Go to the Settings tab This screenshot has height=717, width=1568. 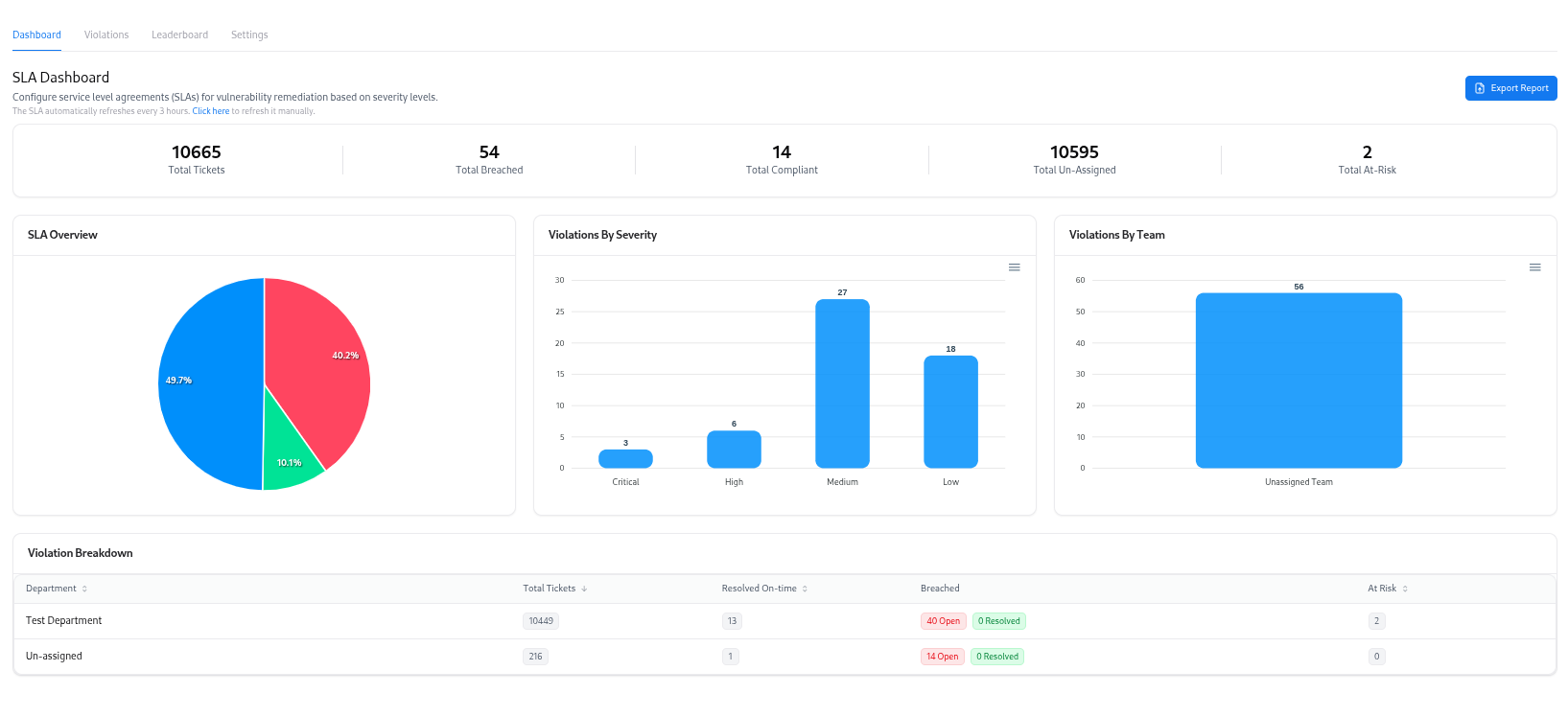pos(249,35)
